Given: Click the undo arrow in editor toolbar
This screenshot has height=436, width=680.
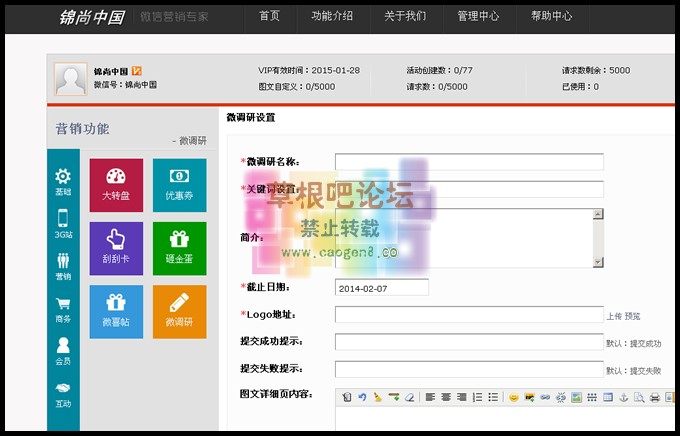Looking at the screenshot, I should point(362,397).
